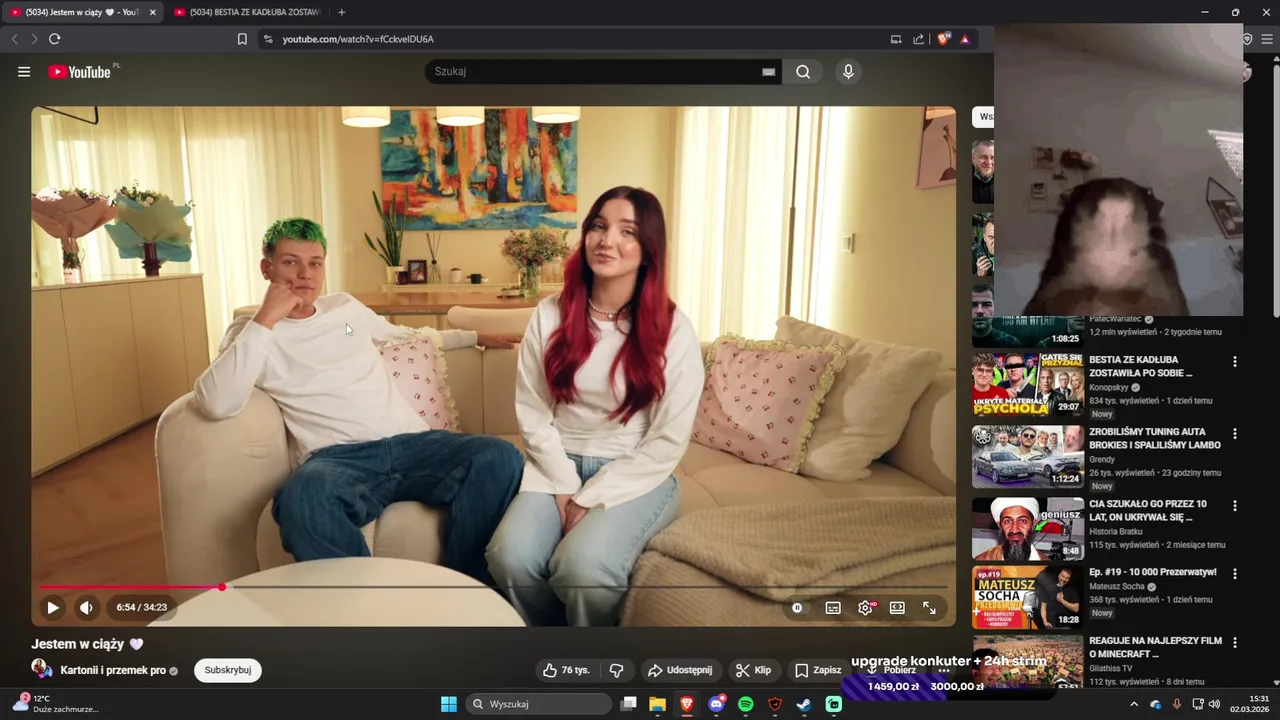Open options menu for Ep. #19 video
The height and width of the screenshot is (720, 1280).
click(x=1235, y=574)
